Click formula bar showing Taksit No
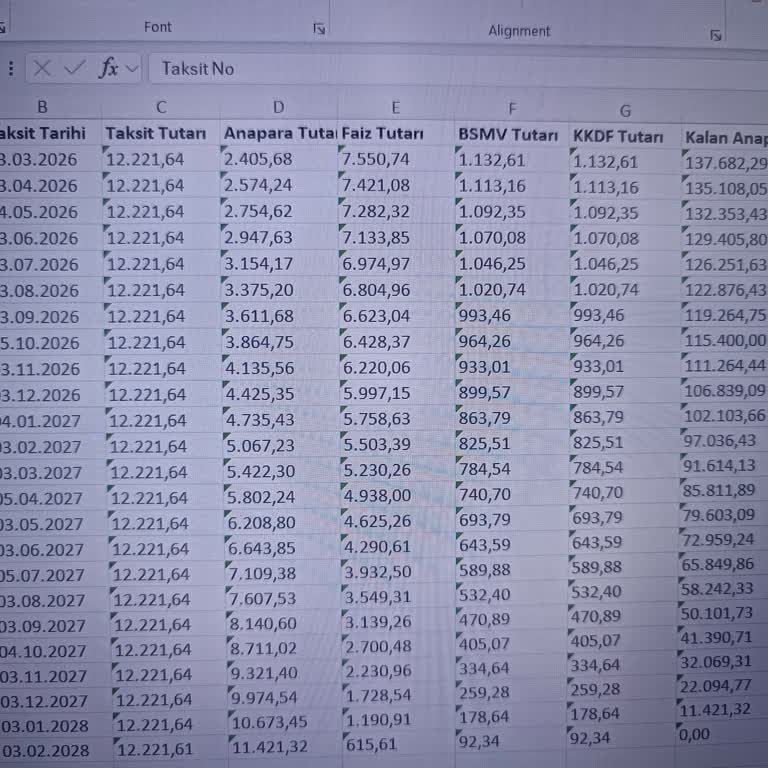 pyautogui.click(x=456, y=71)
